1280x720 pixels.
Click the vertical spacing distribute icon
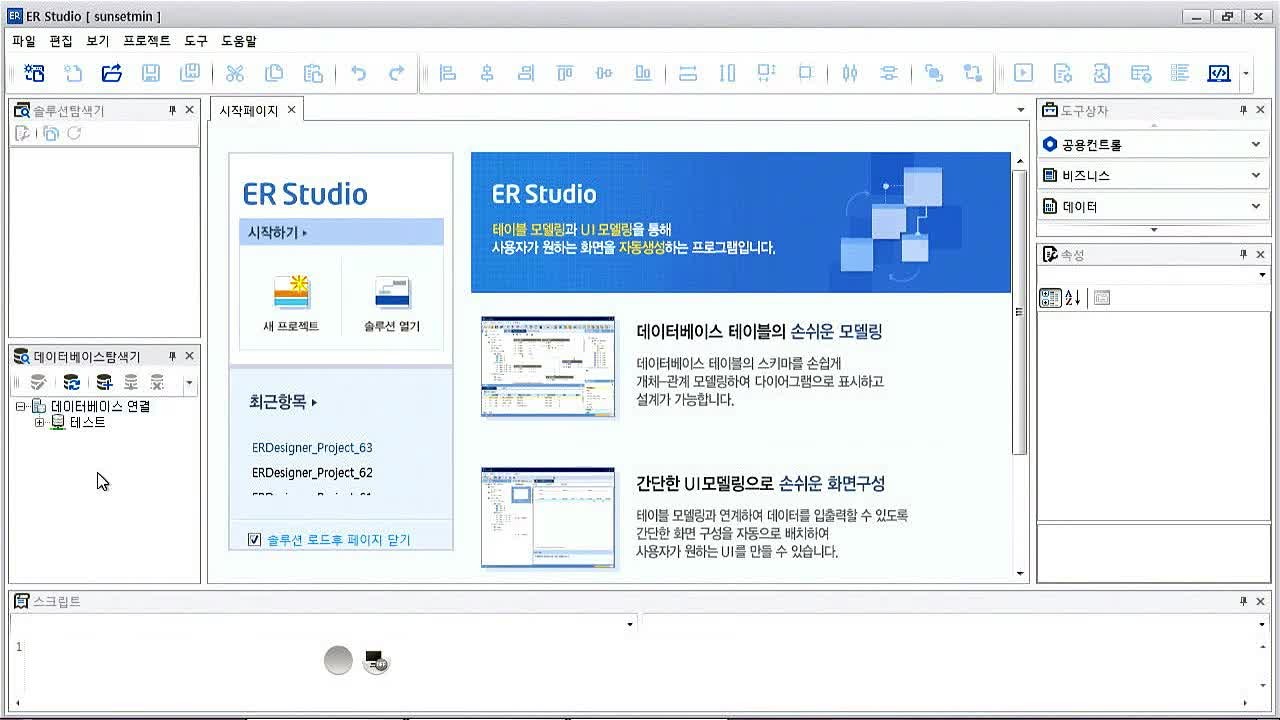click(x=888, y=73)
